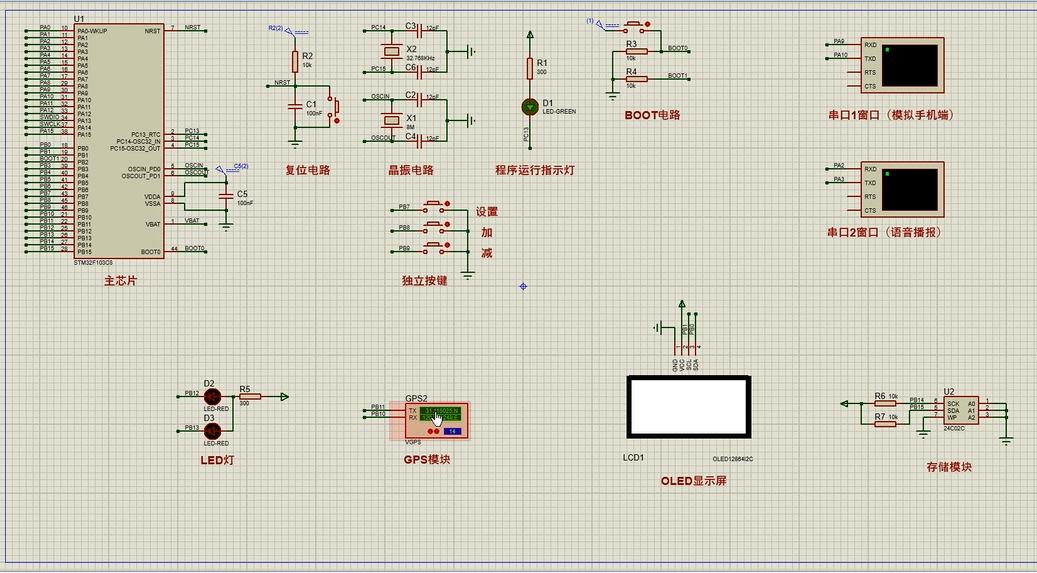Select red LED D3 on PB13
Screen dimensions: 1037x573
click(212, 431)
